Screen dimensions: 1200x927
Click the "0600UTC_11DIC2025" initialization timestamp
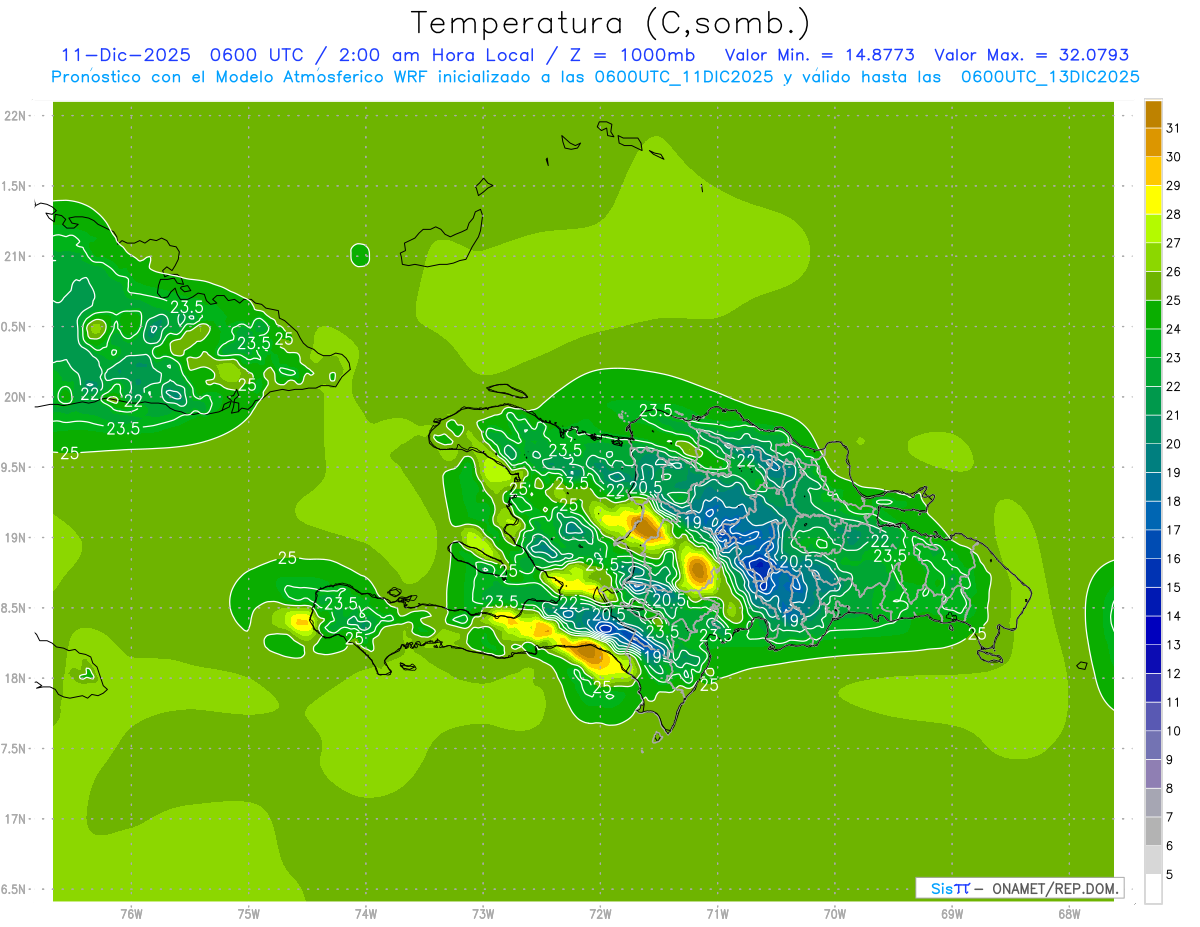coord(684,77)
